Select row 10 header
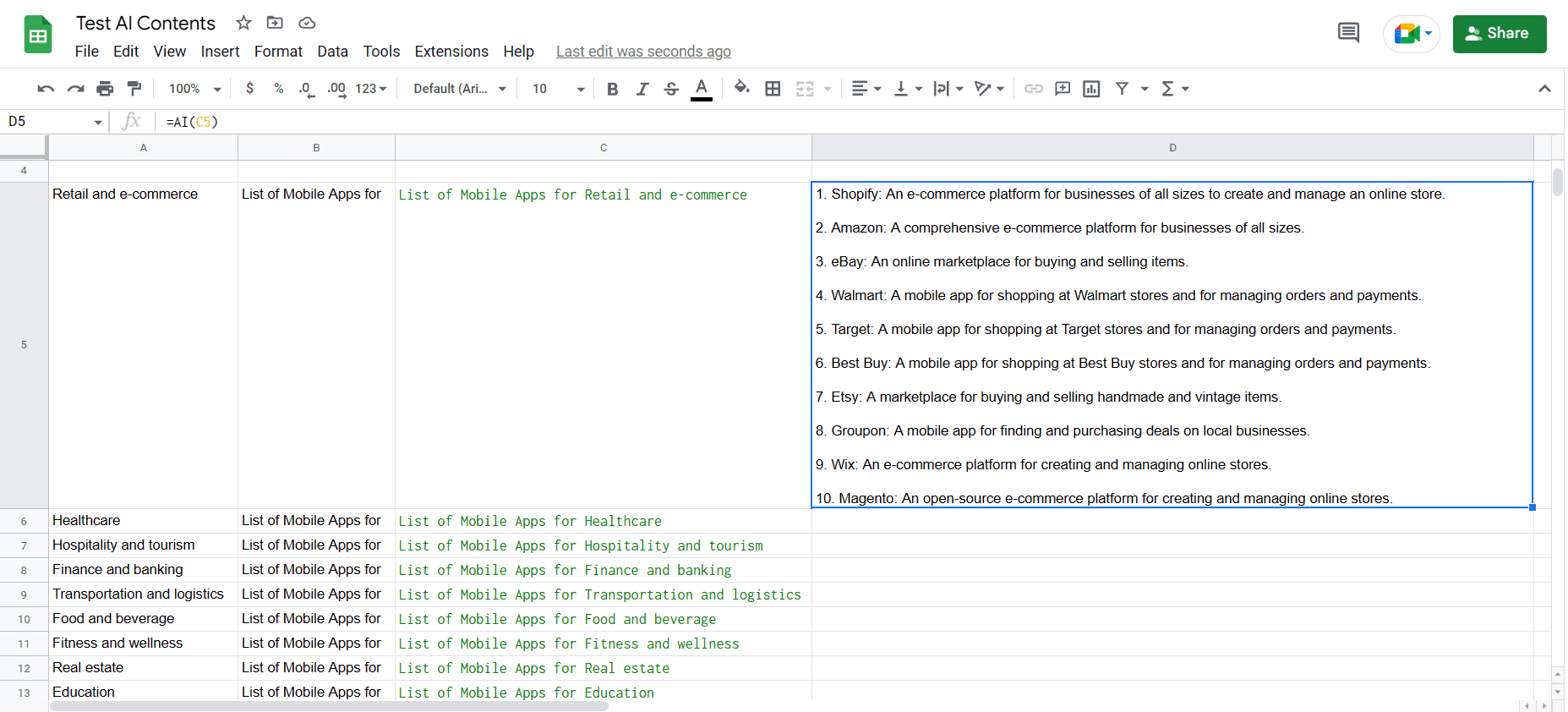The height and width of the screenshot is (712, 1568). coord(24,619)
